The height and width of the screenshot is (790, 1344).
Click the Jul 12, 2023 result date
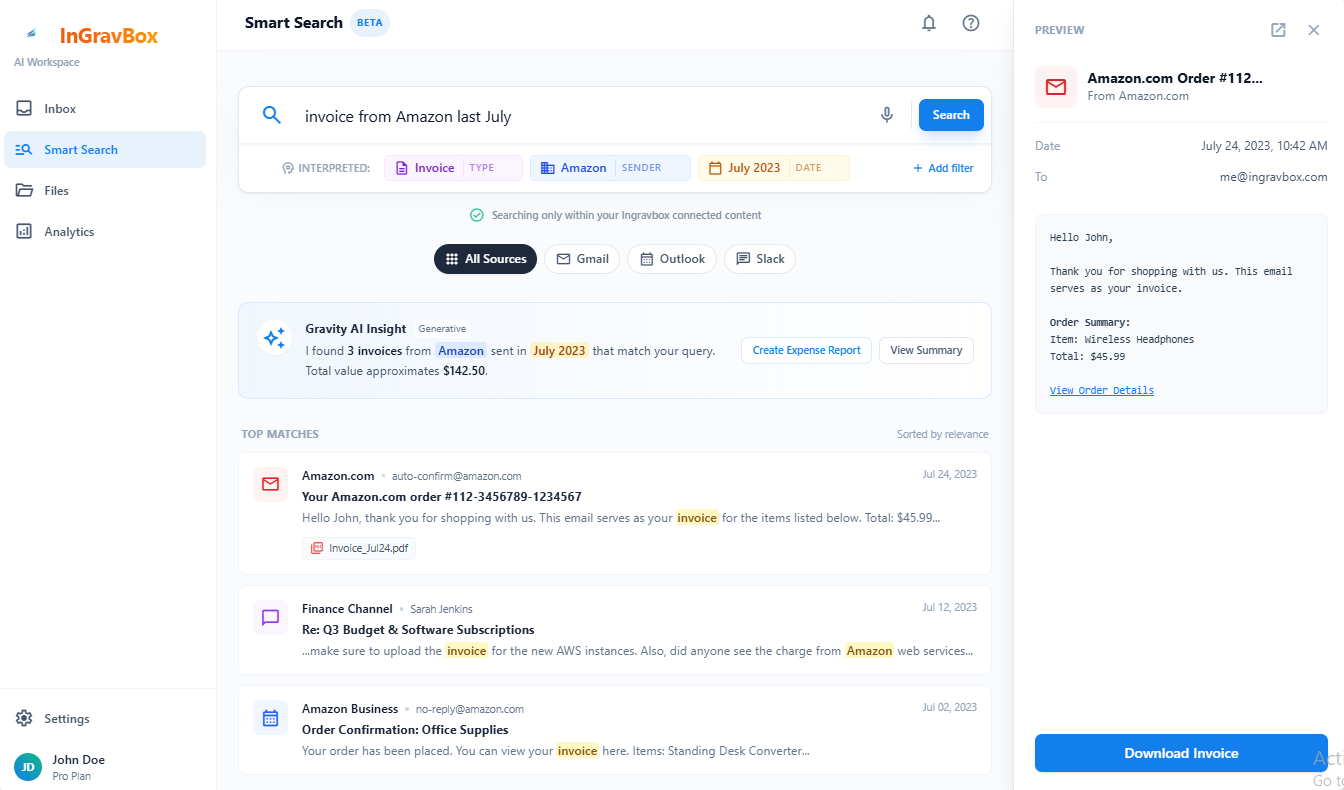(x=949, y=607)
